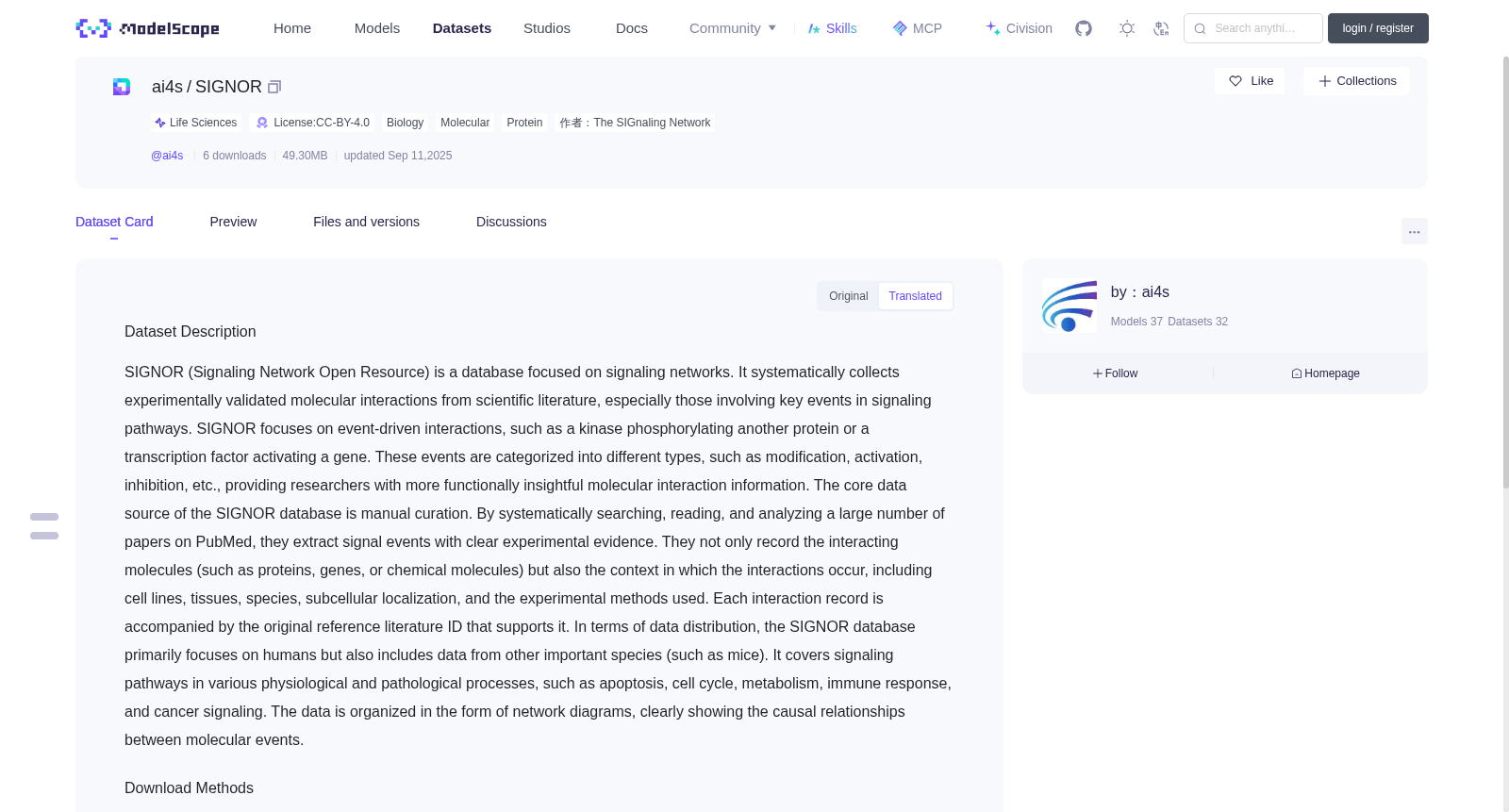Open the Civision navigation link

click(x=1019, y=28)
